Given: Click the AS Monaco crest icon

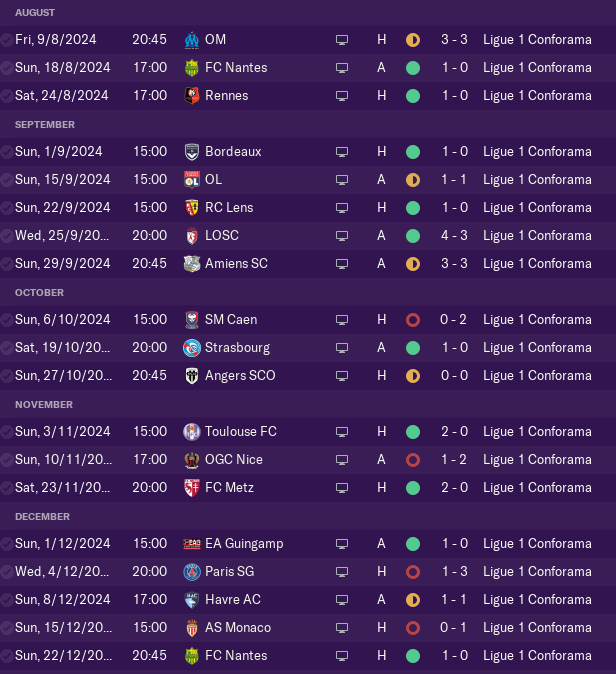Looking at the screenshot, I should click(192, 628).
